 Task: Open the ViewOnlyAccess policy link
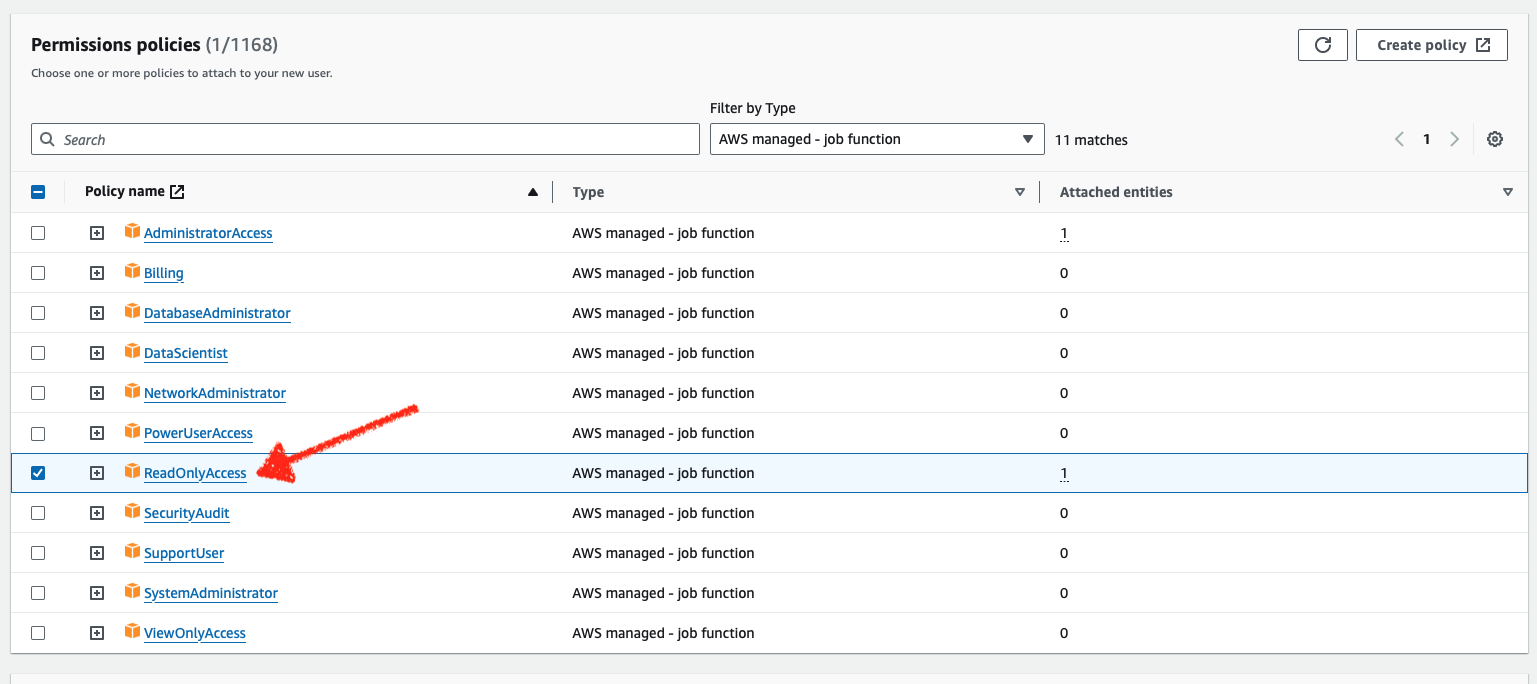click(x=195, y=633)
